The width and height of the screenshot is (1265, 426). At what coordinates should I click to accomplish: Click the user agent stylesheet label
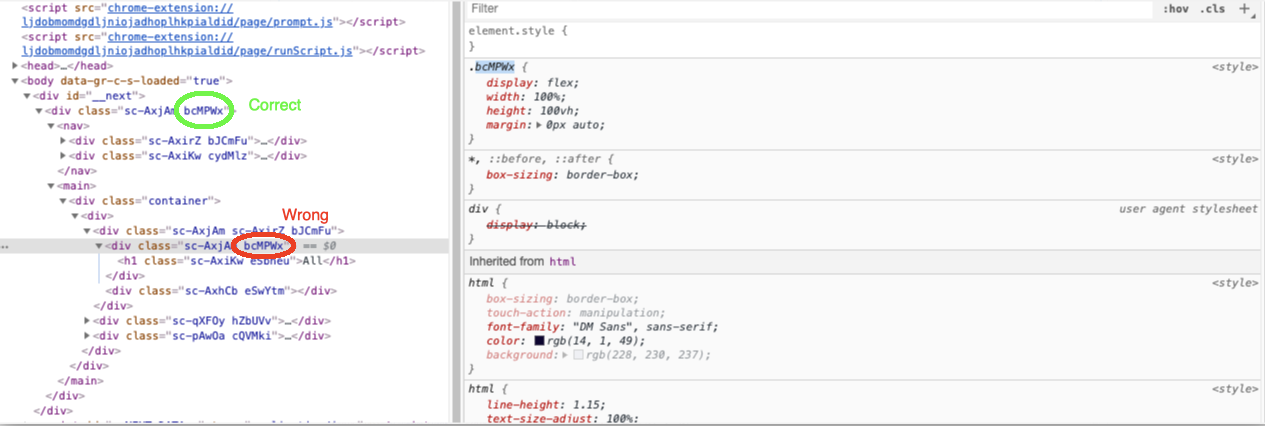pyautogui.click(x=1188, y=210)
